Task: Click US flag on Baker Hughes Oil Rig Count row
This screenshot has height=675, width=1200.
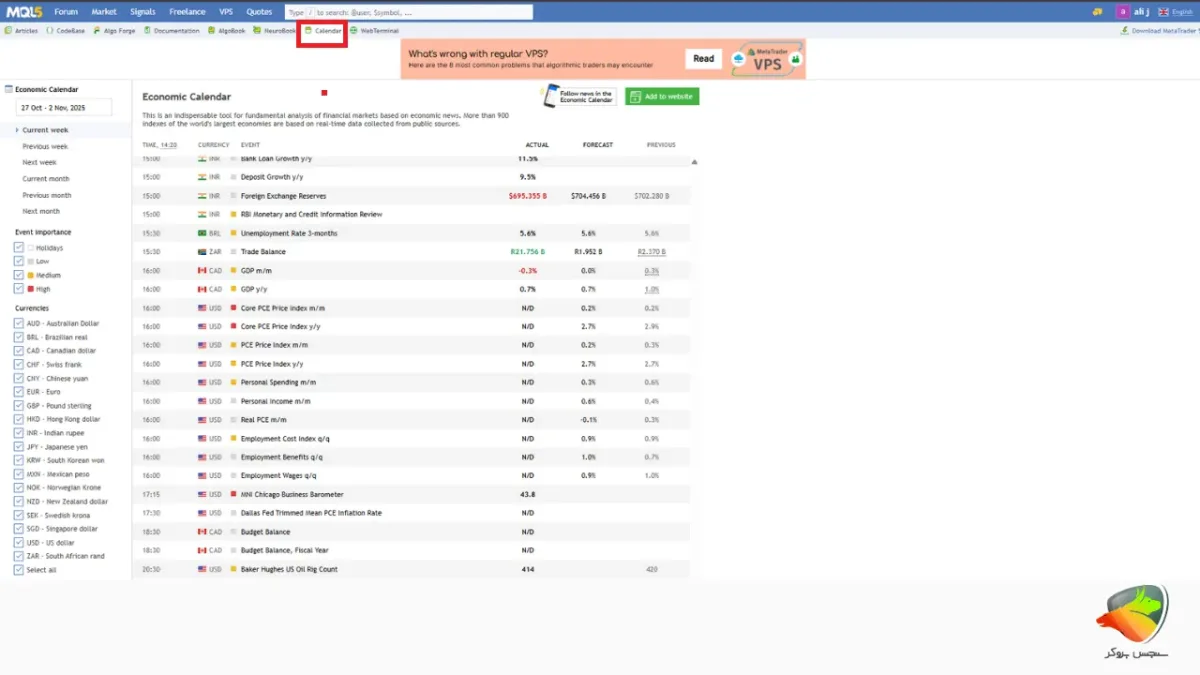Action: tap(202, 569)
